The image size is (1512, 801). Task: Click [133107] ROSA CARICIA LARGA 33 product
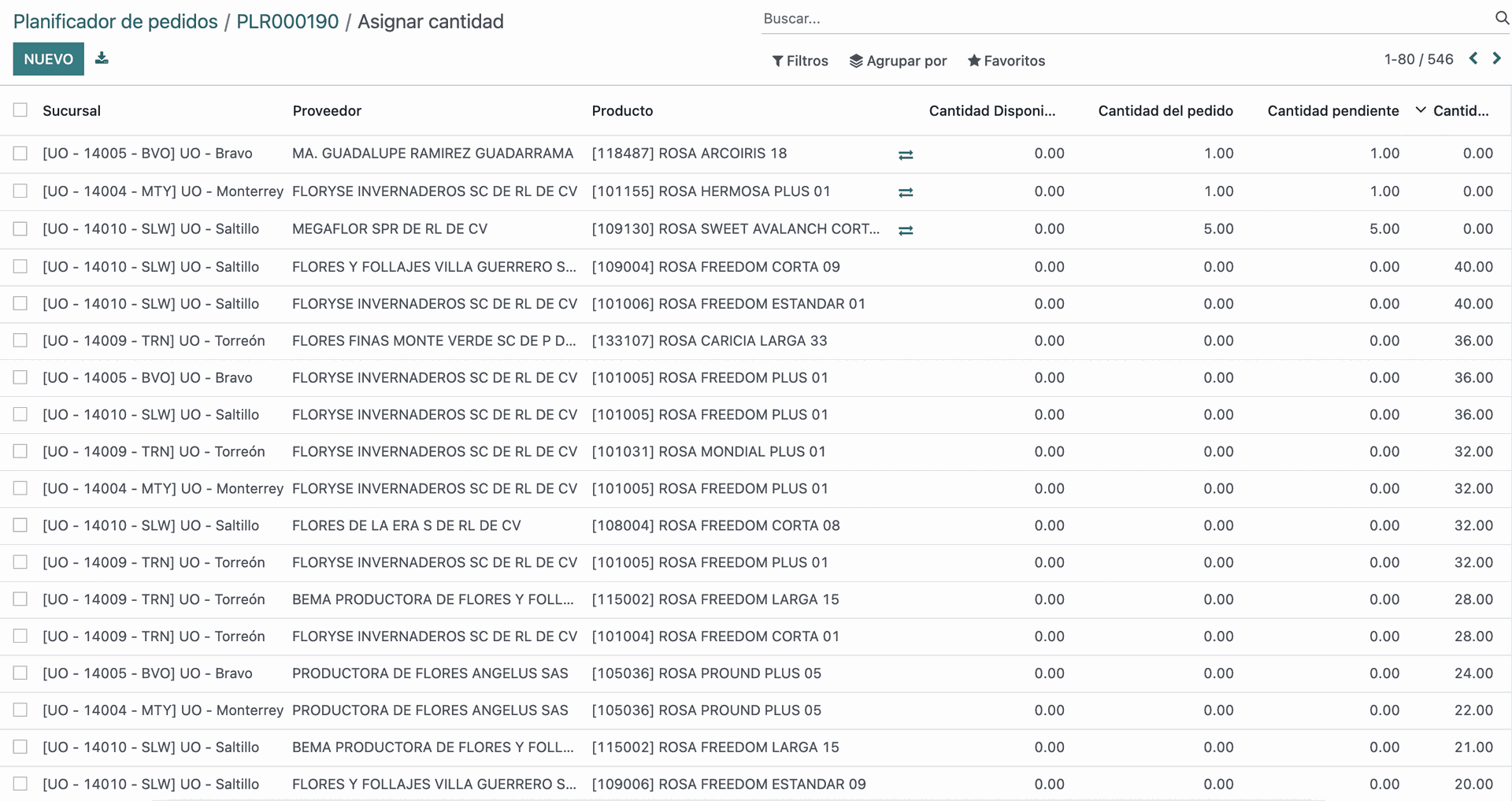[710, 341]
